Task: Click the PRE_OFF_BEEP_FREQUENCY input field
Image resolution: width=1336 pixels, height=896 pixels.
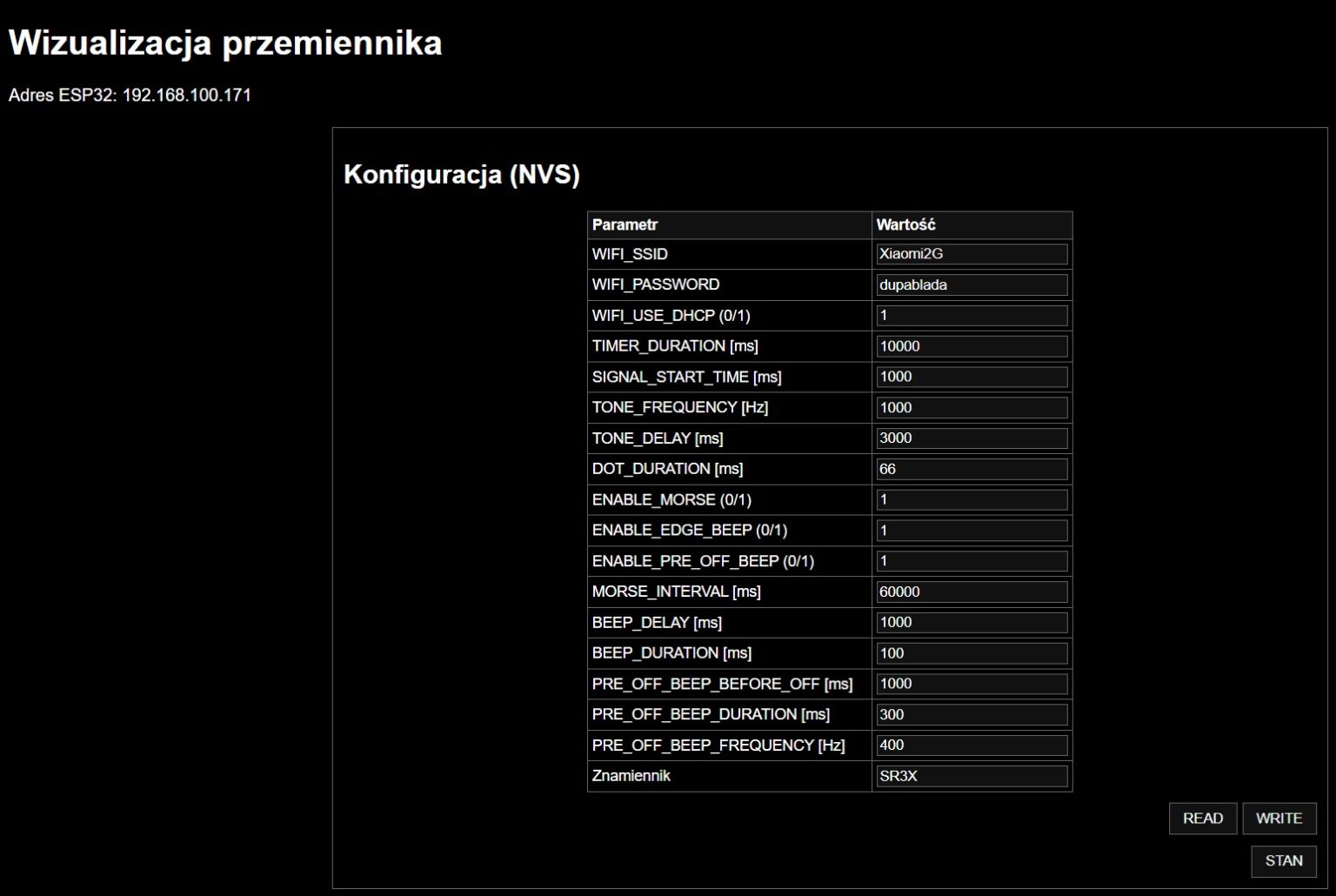Action: [972, 746]
